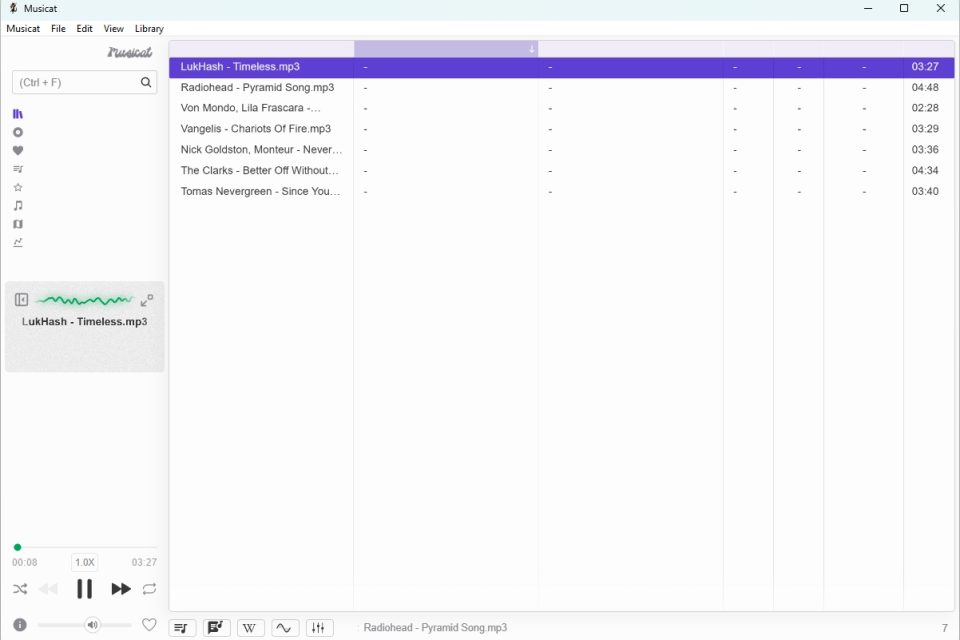Toggle shuffle playback
960x640 pixels.
20,589
